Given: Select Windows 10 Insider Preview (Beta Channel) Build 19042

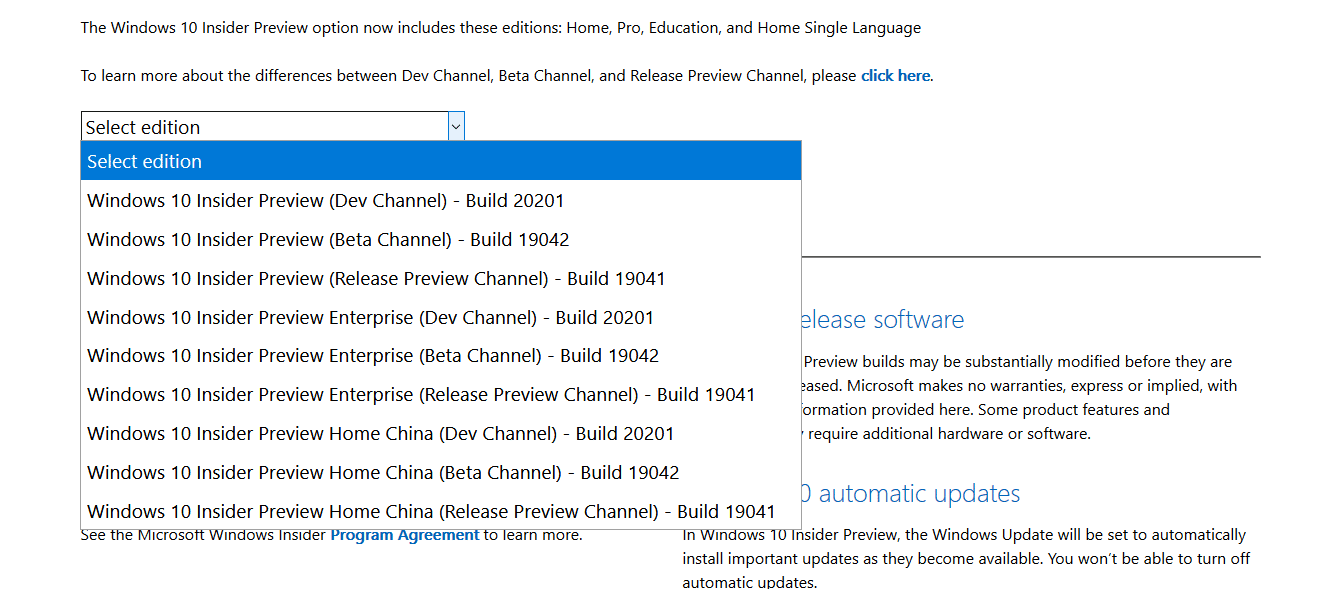Looking at the screenshot, I should coord(441,239).
